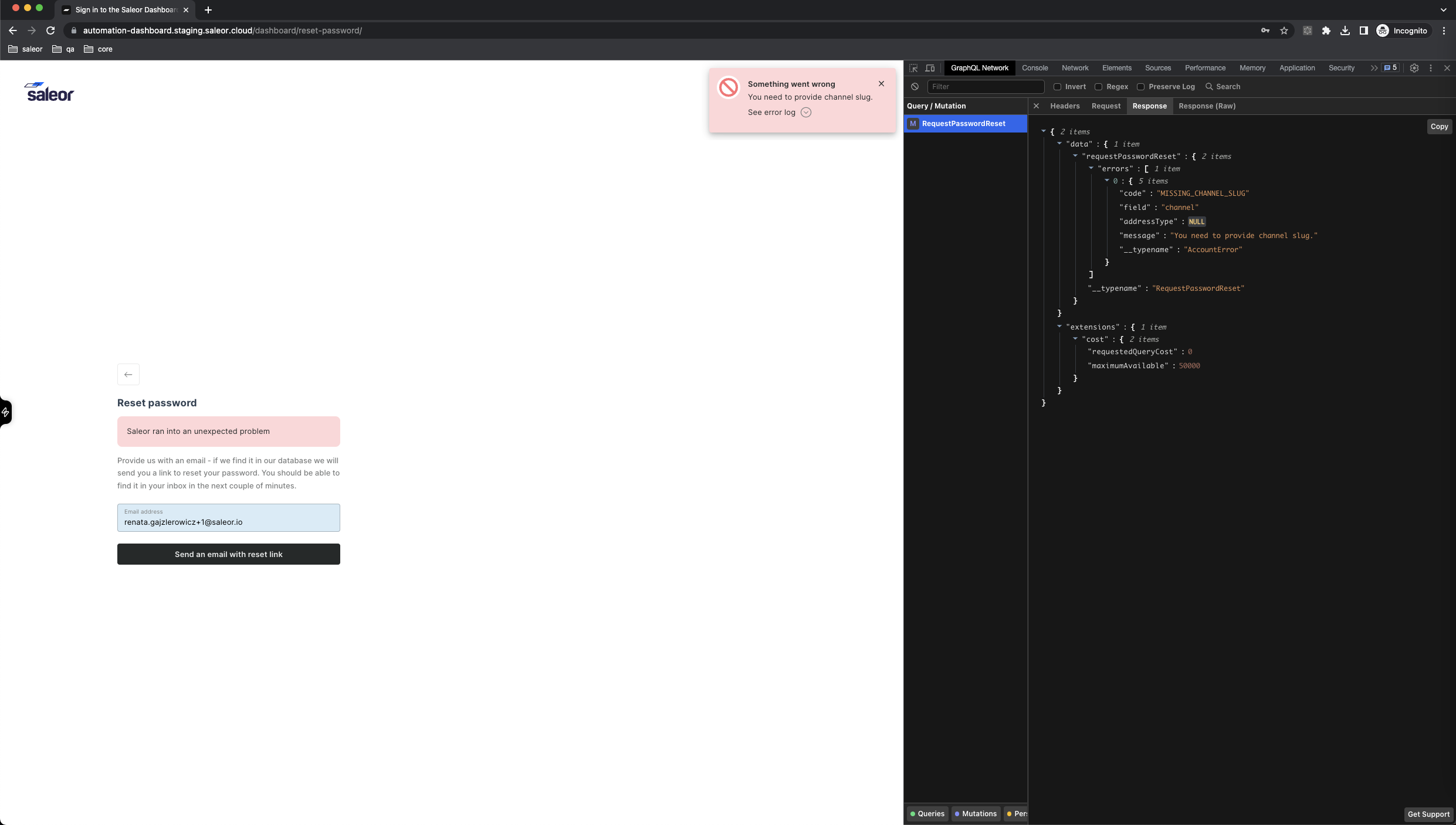Enable the Regex checkbox
Image resolution: width=1456 pixels, height=825 pixels.
(1098, 86)
